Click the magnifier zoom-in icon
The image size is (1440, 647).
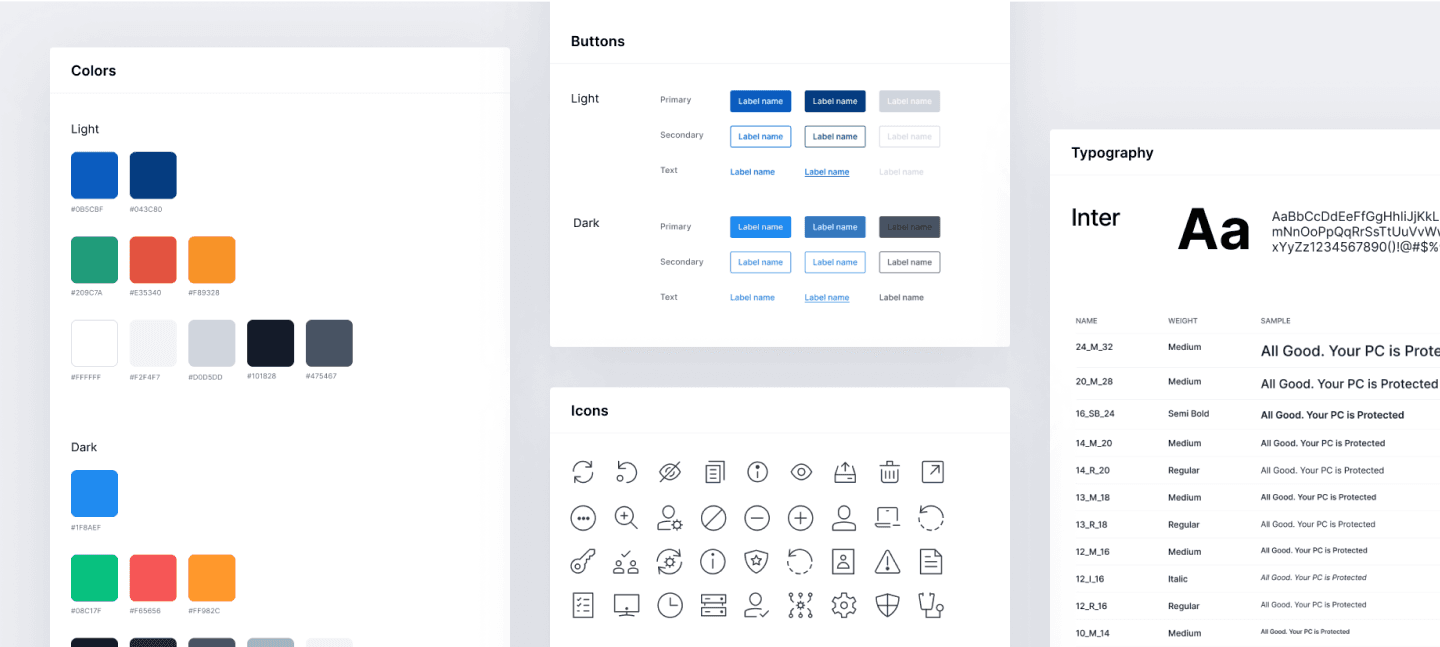[x=627, y=517]
